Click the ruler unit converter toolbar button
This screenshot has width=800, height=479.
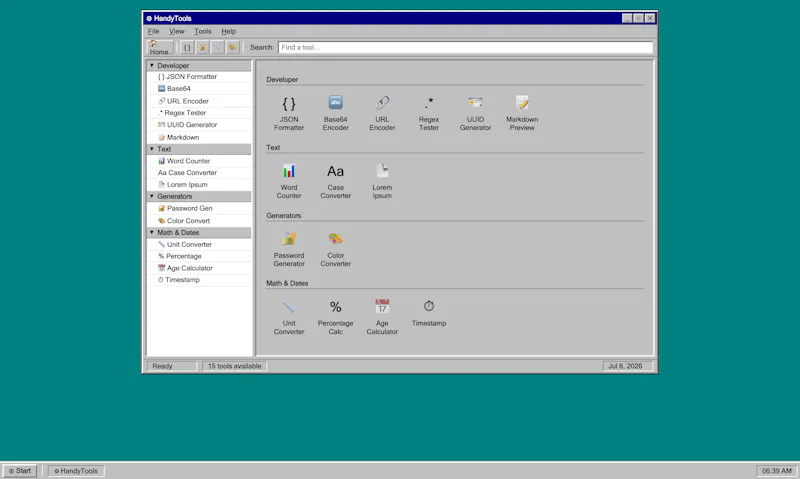tap(218, 47)
